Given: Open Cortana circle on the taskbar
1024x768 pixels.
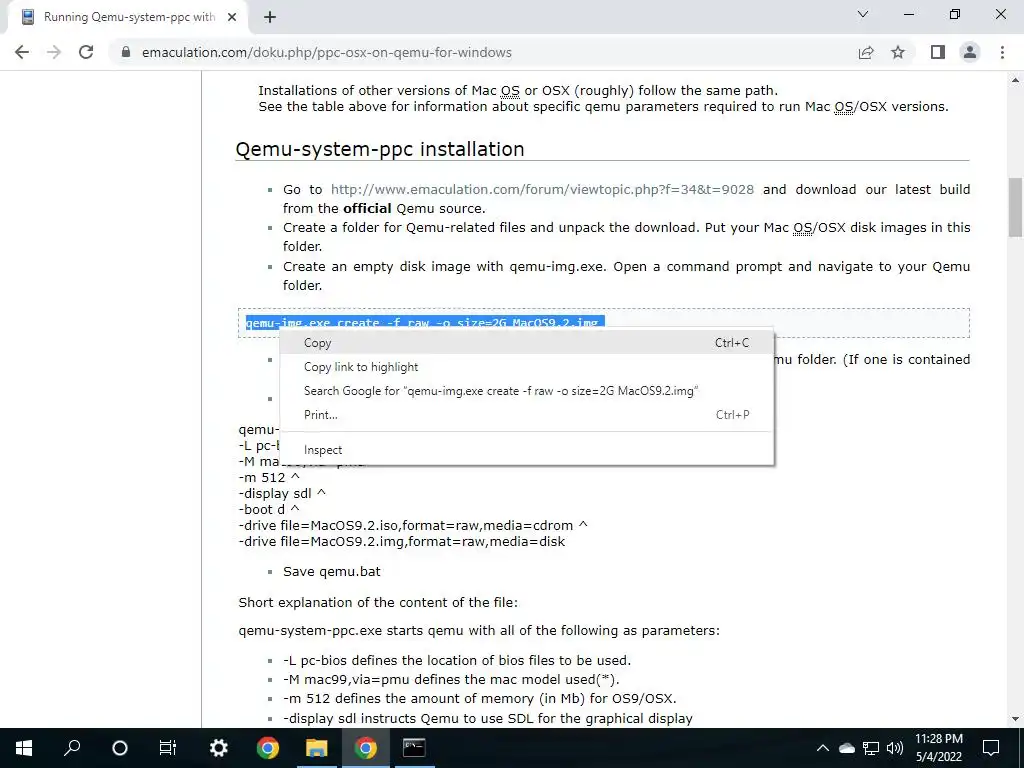Looking at the screenshot, I should coord(120,748).
